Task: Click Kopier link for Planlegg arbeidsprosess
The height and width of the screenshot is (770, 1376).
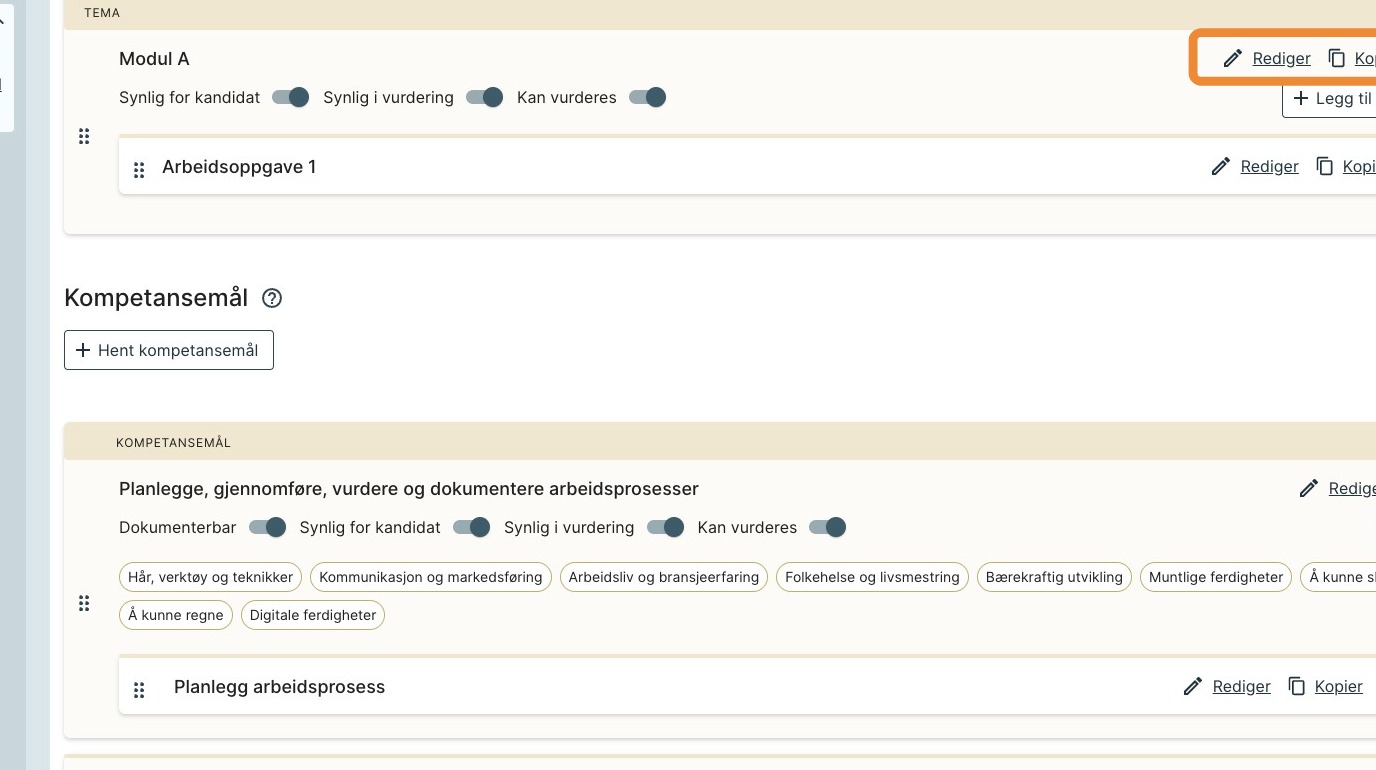Action: click(x=1338, y=686)
